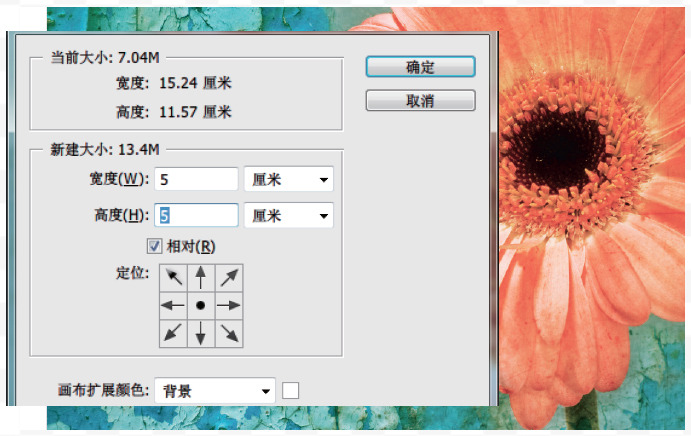
Task: Click the 当前大小: 7.04M text
Action: (x=105, y=57)
